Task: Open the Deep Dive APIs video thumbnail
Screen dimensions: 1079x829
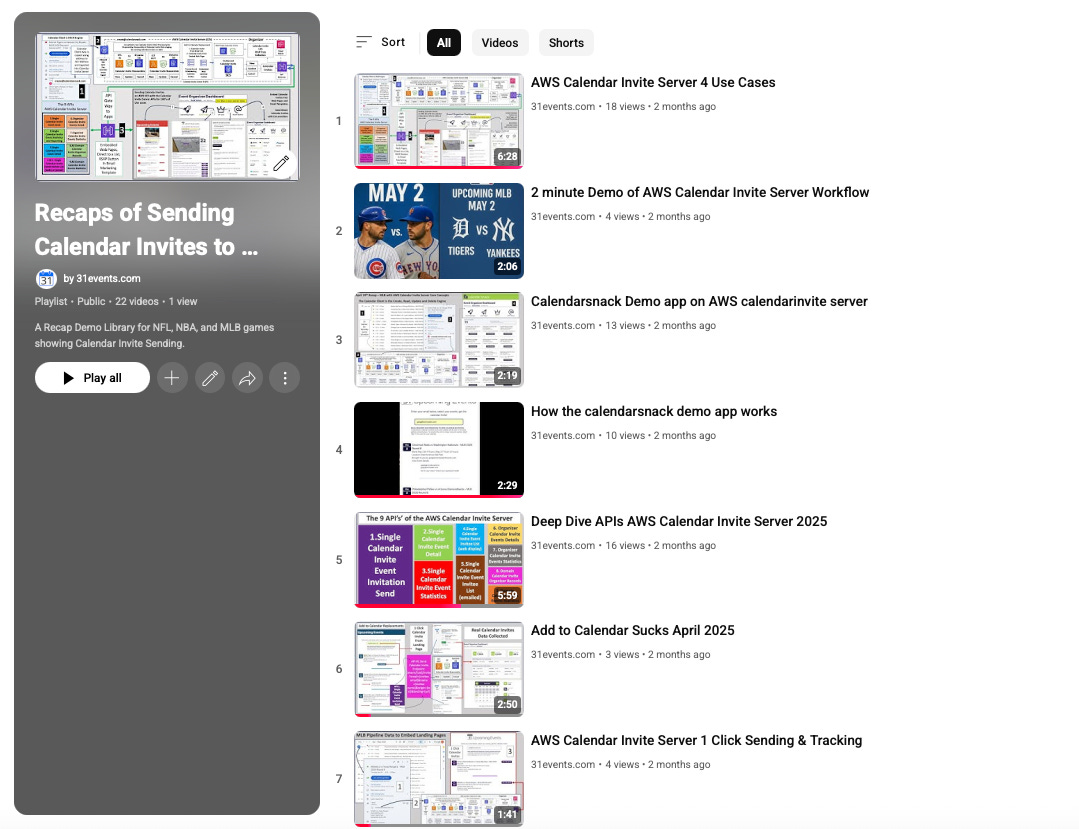Action: 439,559
